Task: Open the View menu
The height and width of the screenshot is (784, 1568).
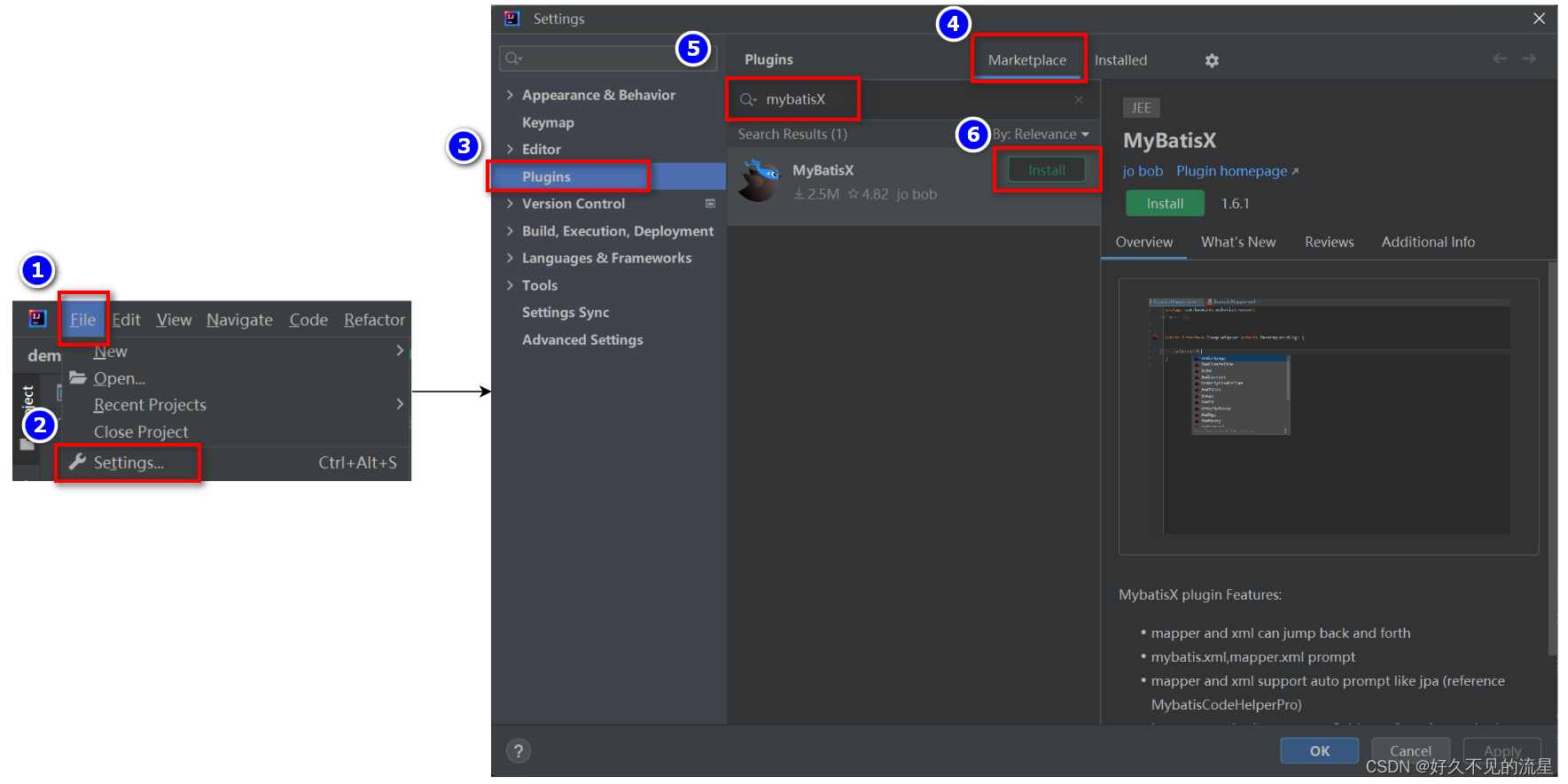Action: coord(174,320)
